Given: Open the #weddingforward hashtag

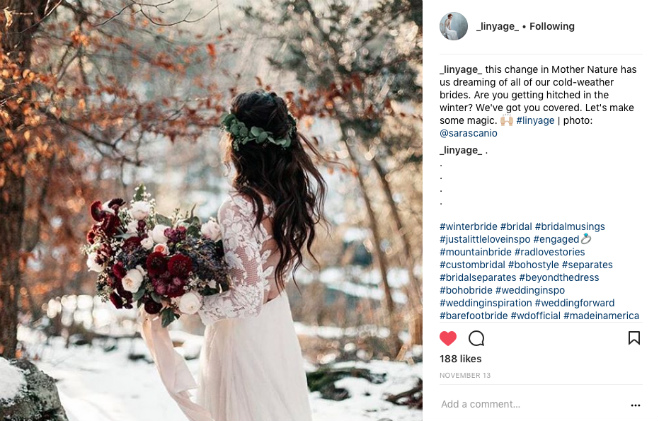Looking at the screenshot, I should [575, 303].
